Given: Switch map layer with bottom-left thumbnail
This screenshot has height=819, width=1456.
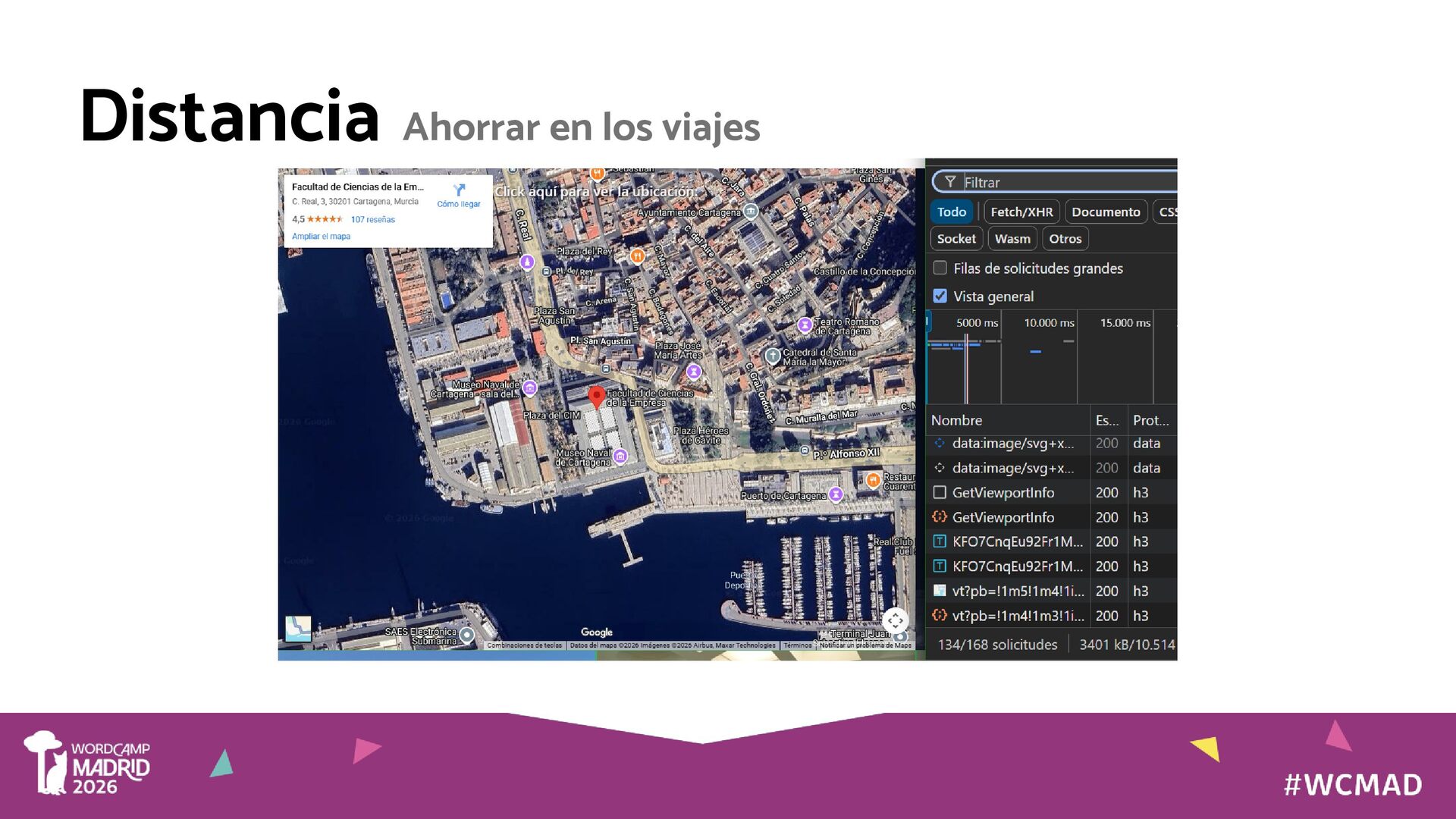Looking at the screenshot, I should click(x=298, y=629).
